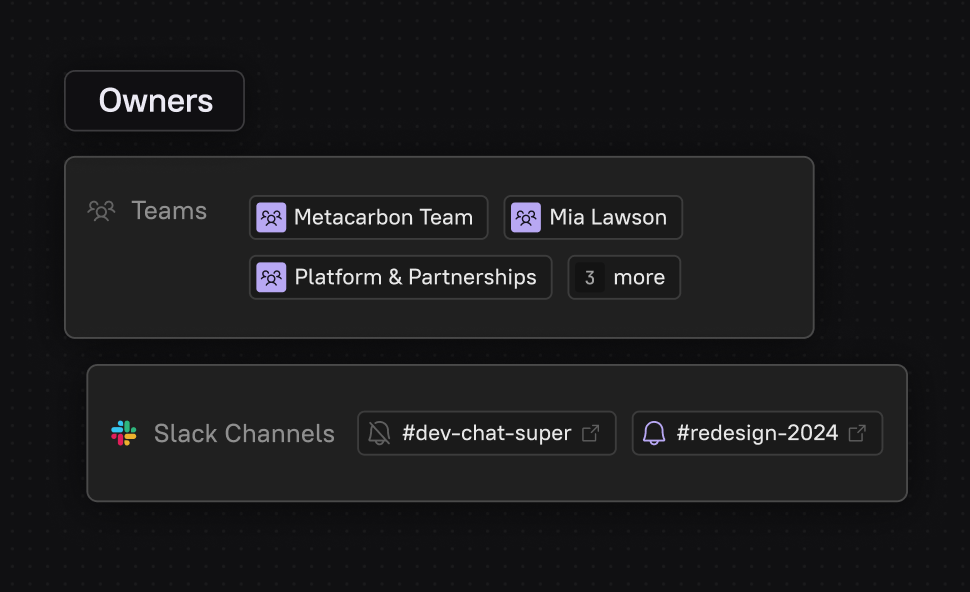Click the Teams section label
This screenshot has width=970, height=592.
click(x=169, y=211)
